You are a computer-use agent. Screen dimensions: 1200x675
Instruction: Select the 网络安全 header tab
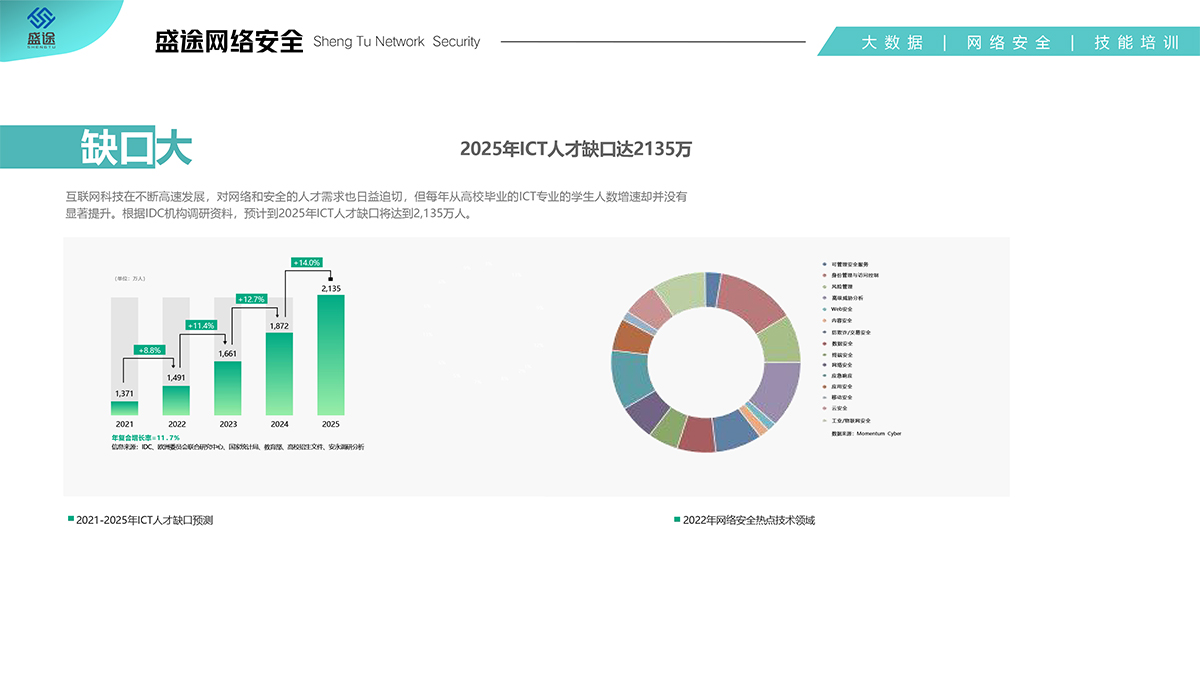(1008, 42)
